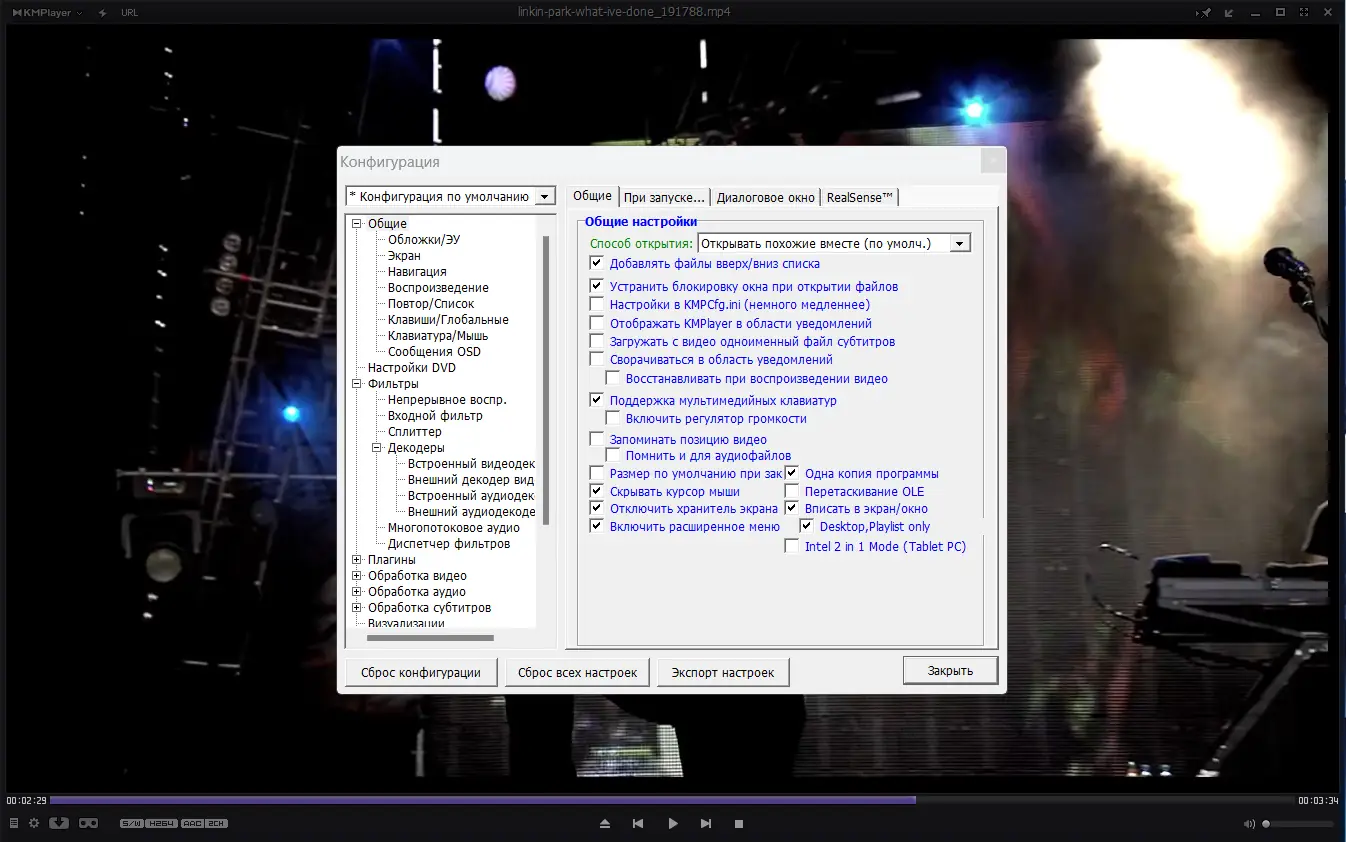Select 'Сплиттер' in settings tree
The image size is (1346, 842).
coord(414,432)
